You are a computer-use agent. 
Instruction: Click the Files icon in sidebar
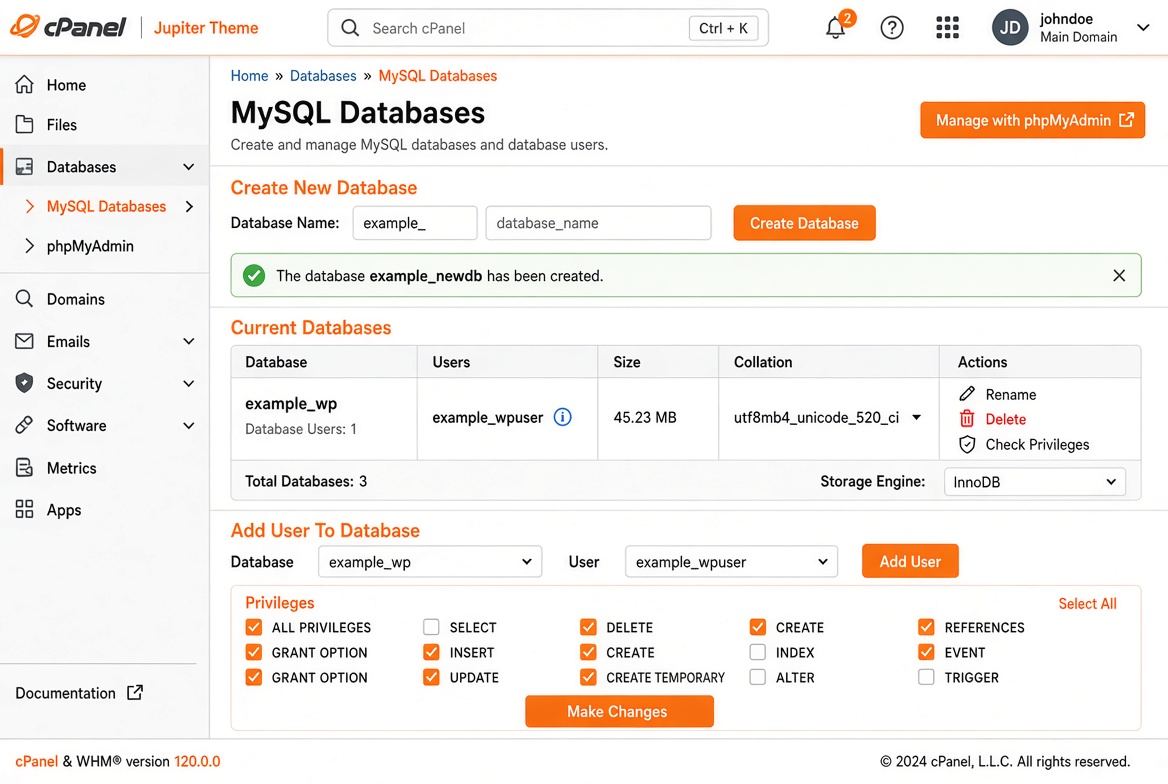[x=25, y=124]
